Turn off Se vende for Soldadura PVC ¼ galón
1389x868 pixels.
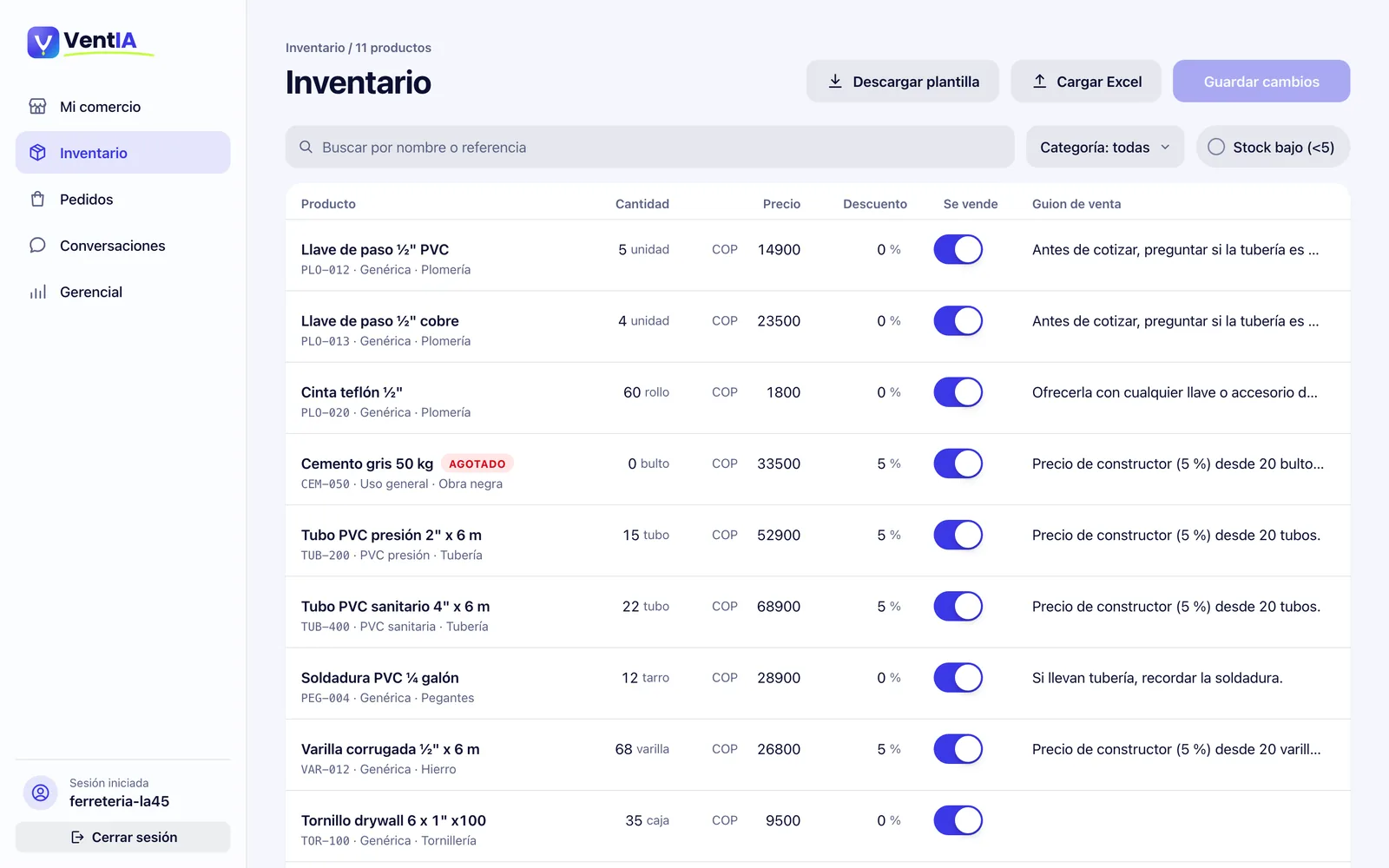[958, 678]
